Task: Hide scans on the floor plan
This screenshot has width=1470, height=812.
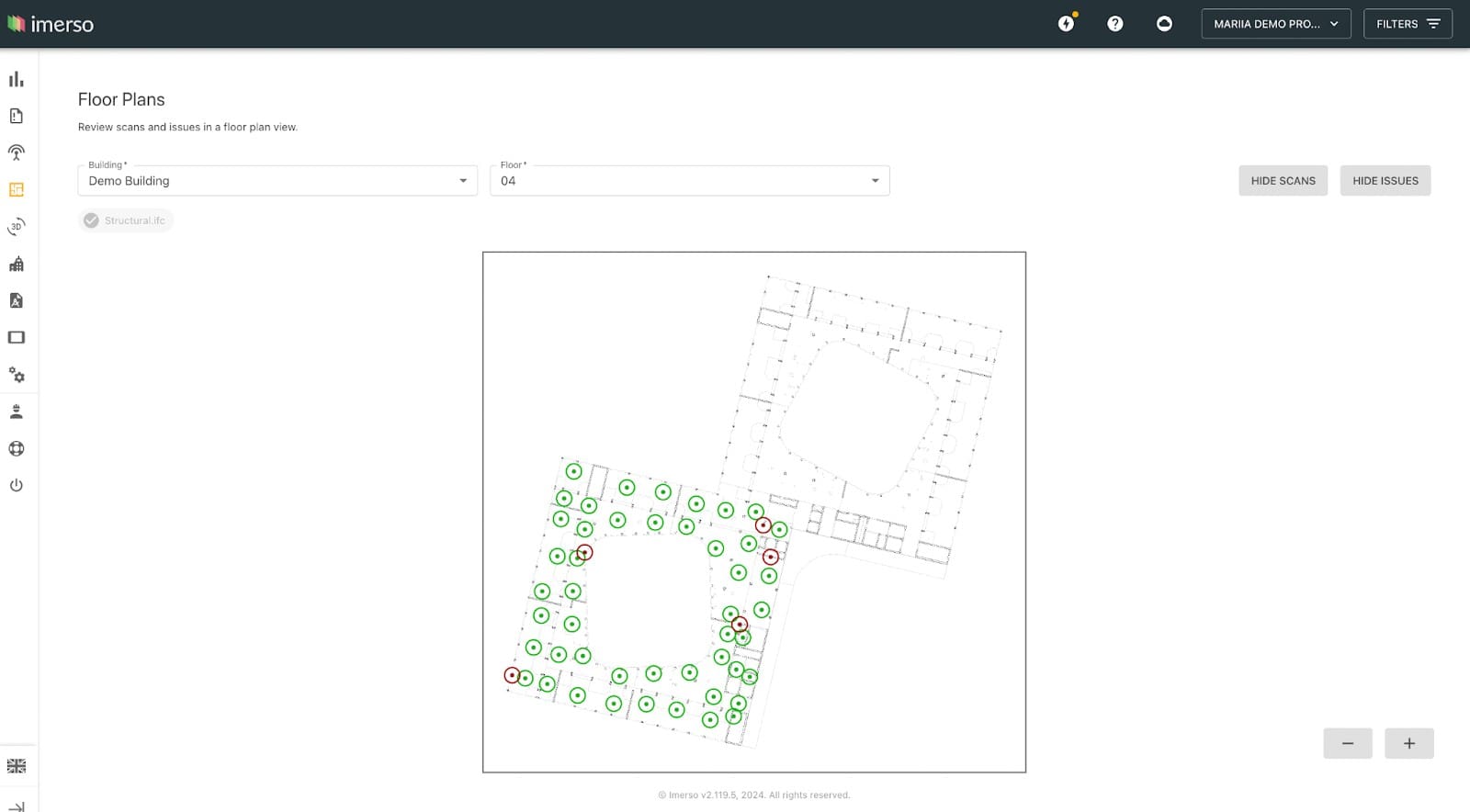Action: pos(1283,181)
